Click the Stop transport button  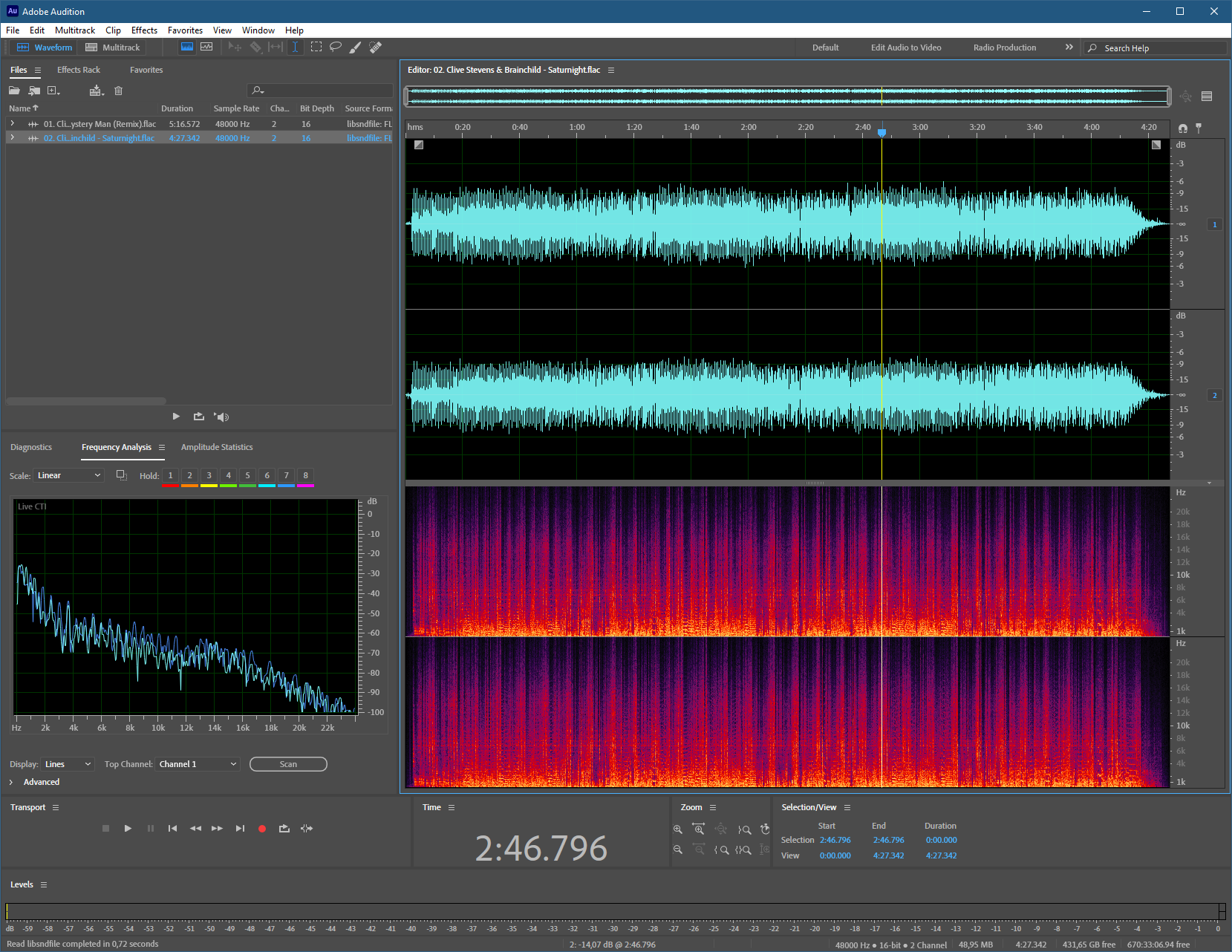[x=105, y=829]
